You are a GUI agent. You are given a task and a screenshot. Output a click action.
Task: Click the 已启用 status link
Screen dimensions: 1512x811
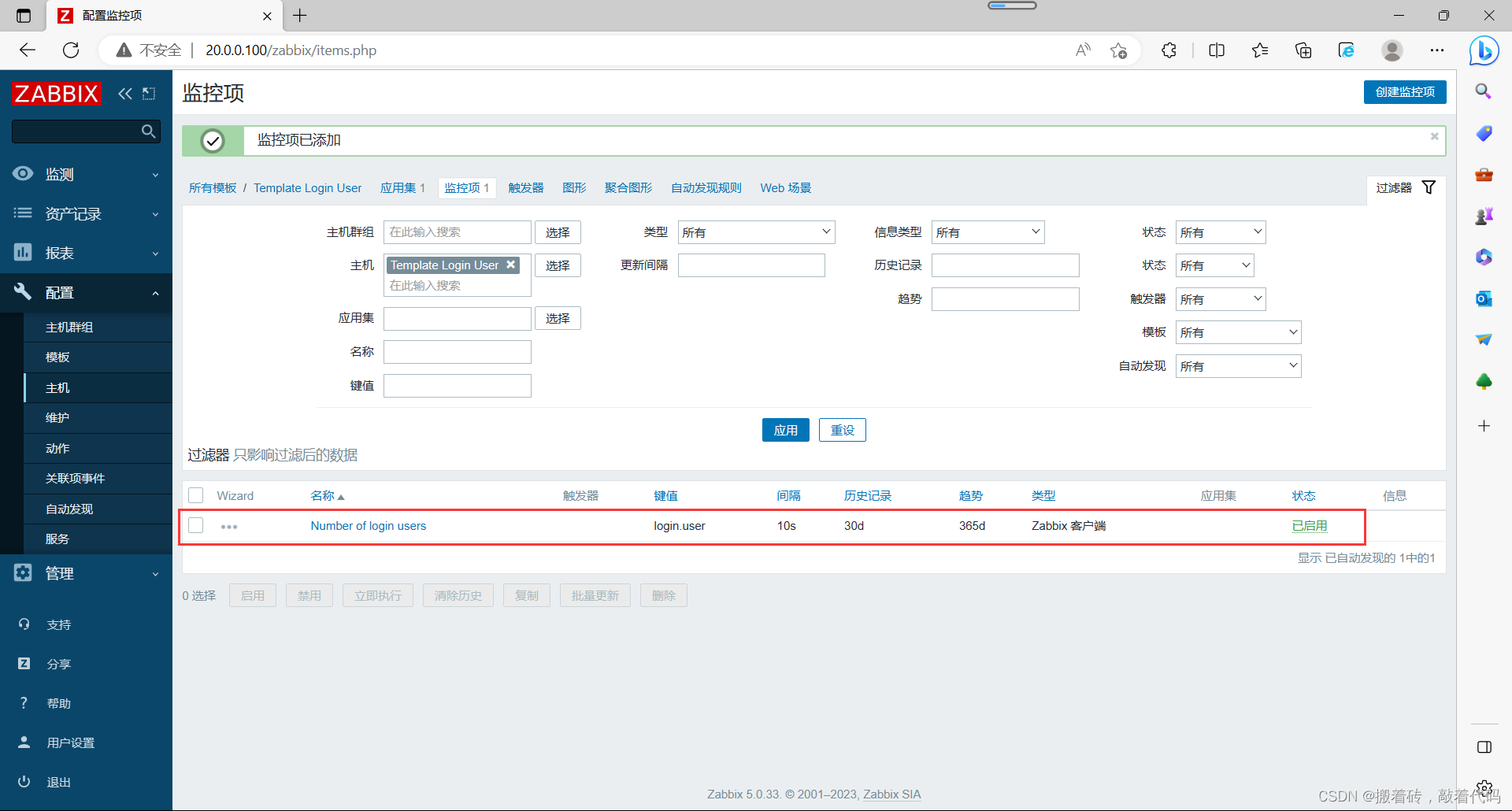pyautogui.click(x=1310, y=526)
